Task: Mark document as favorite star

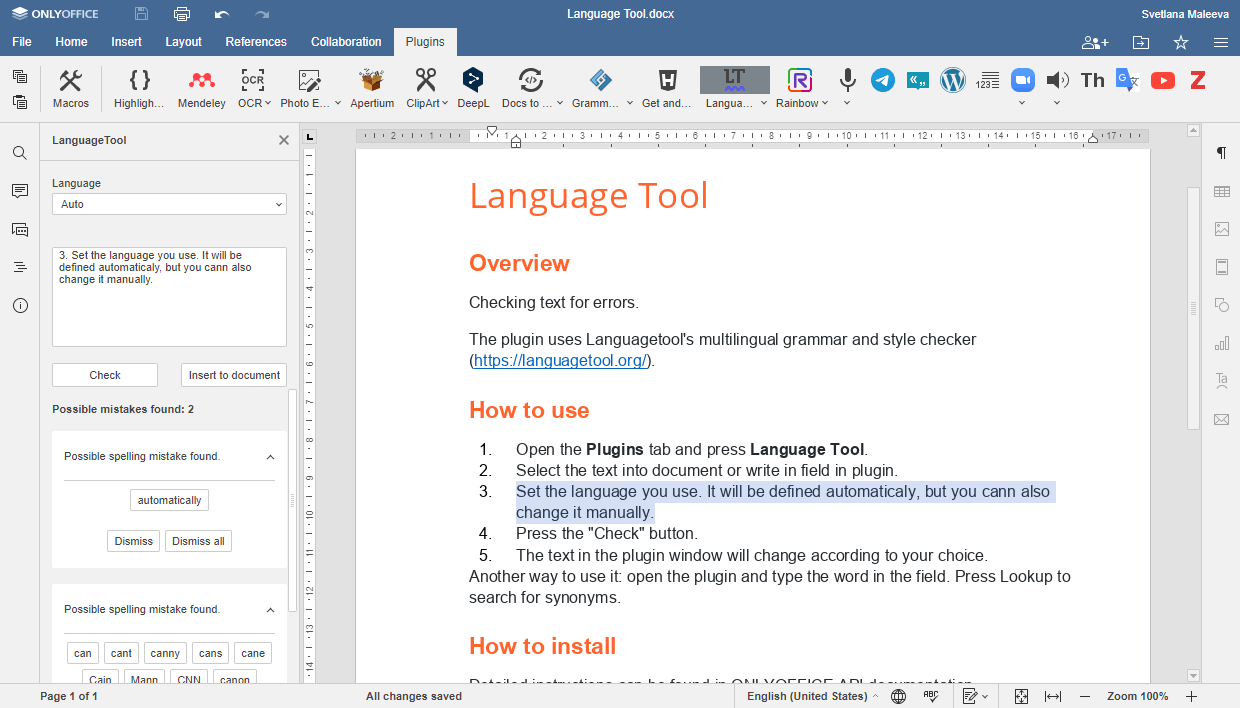Action: click(x=1181, y=42)
